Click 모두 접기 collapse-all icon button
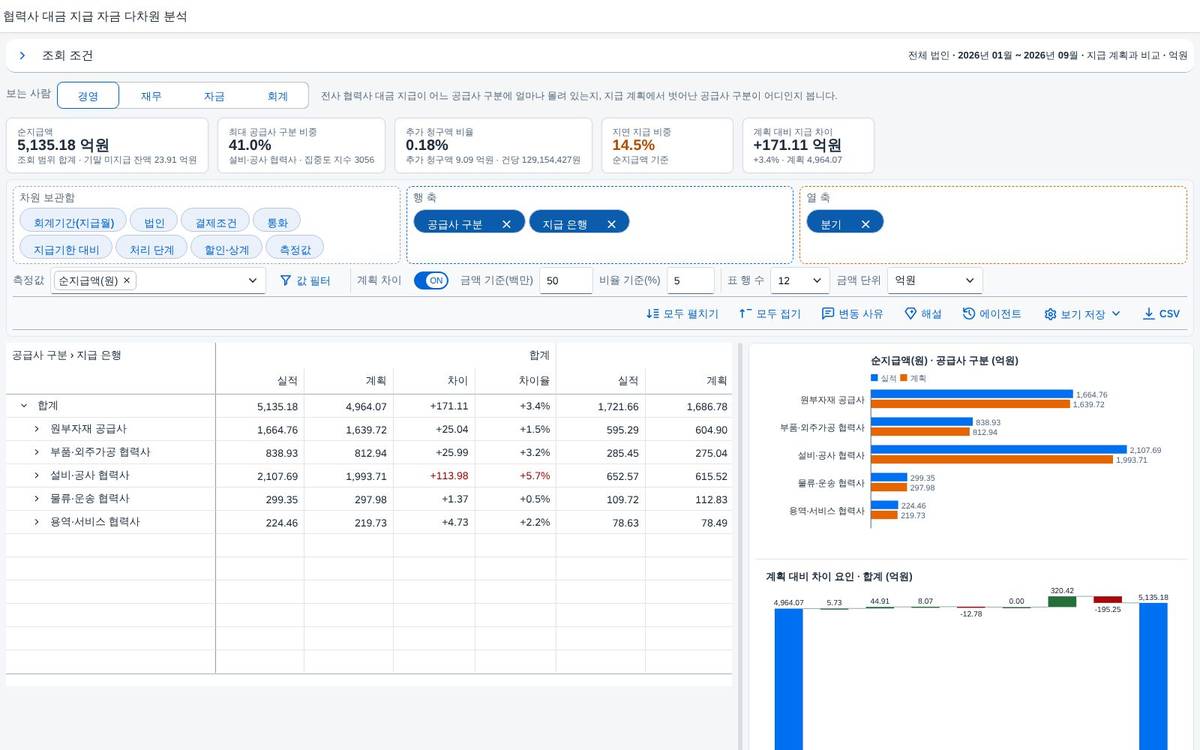This screenshot has height=750, width=1200. click(770, 314)
